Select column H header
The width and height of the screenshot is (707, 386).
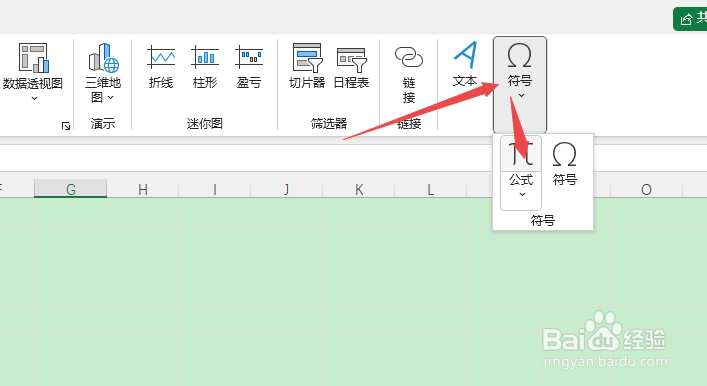[143, 189]
